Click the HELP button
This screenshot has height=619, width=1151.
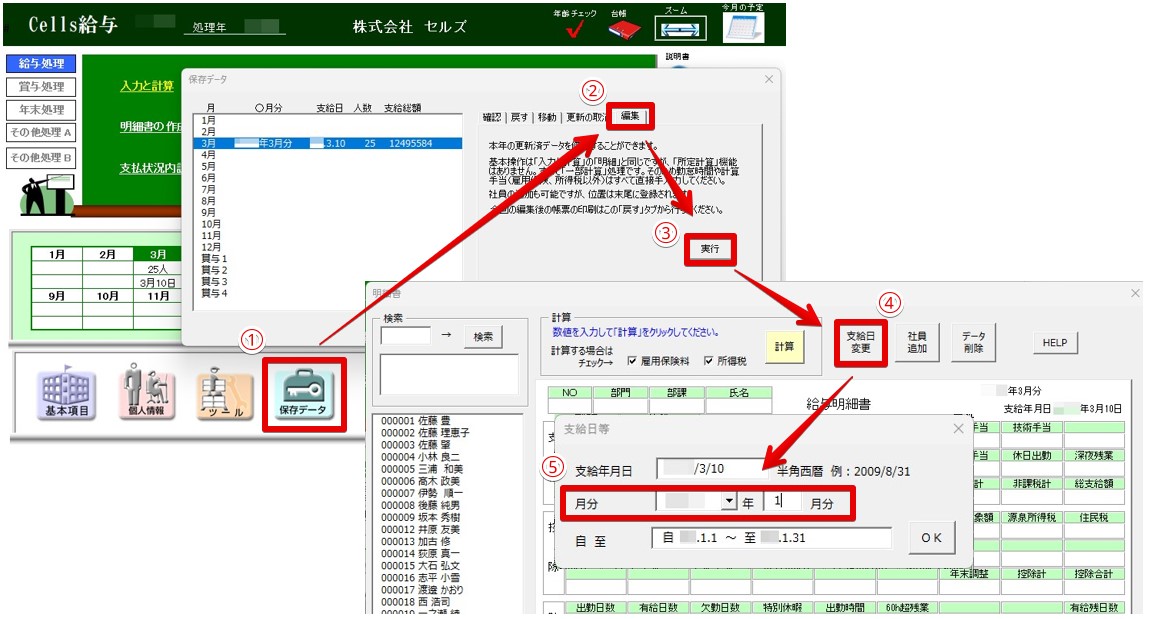[1055, 343]
